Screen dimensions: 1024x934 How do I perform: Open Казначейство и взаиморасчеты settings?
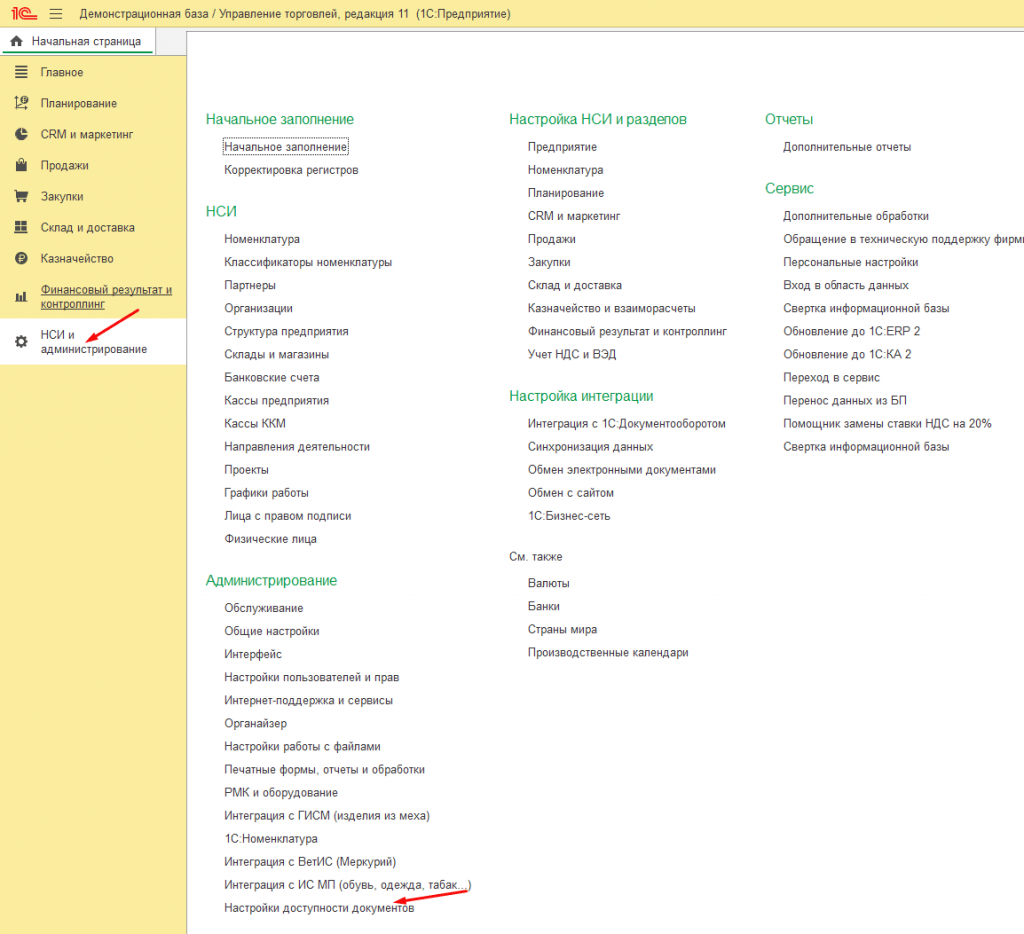(612, 308)
